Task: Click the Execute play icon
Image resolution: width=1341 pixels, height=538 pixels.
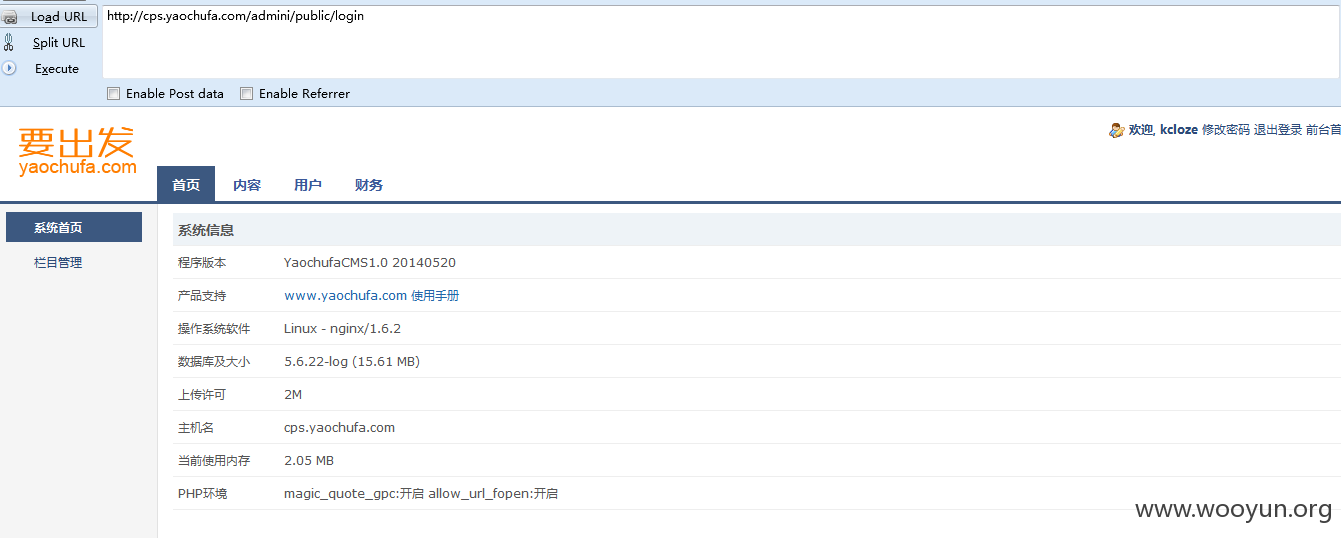Action: (x=9, y=68)
